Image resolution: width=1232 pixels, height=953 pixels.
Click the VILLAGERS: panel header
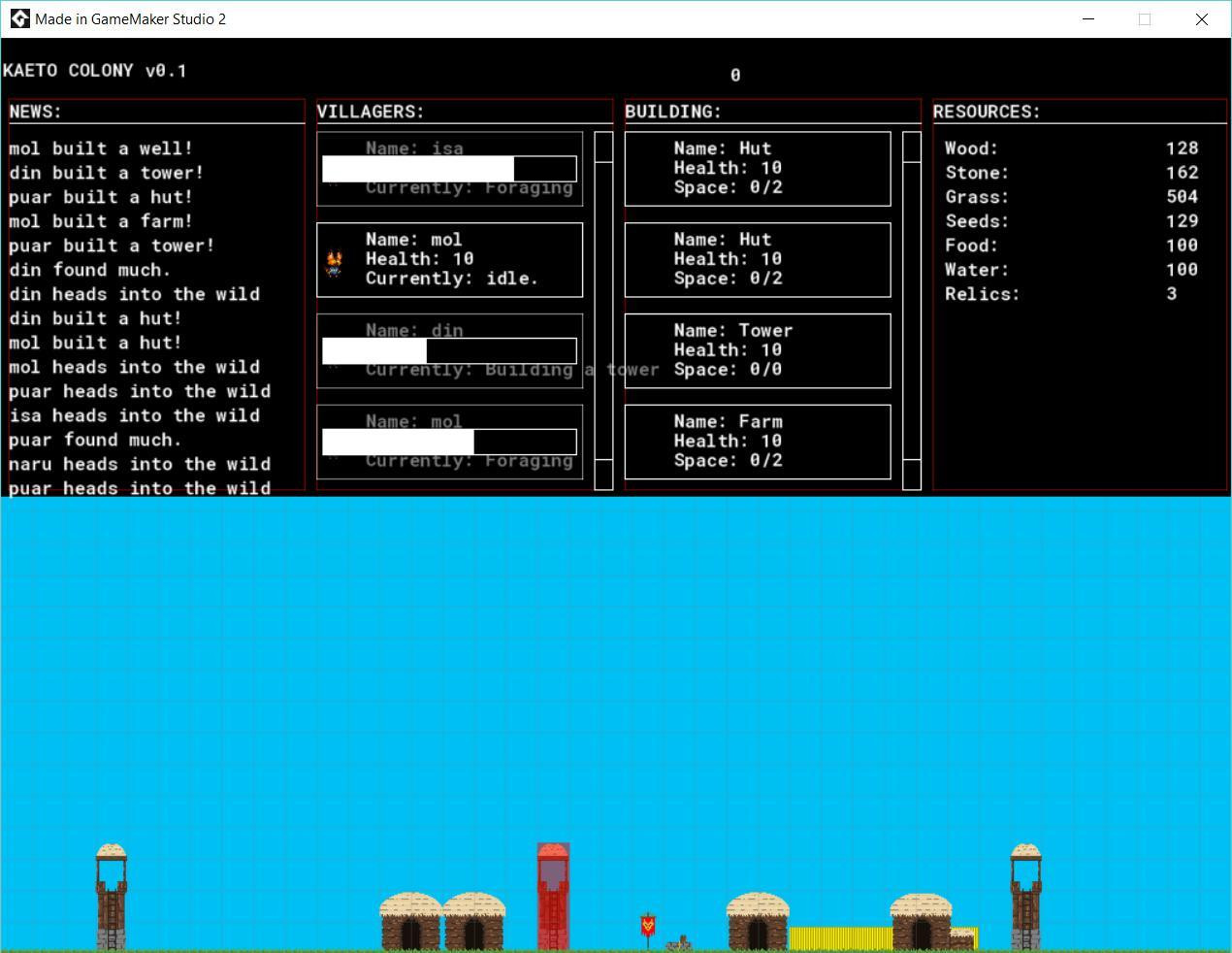[x=371, y=112]
